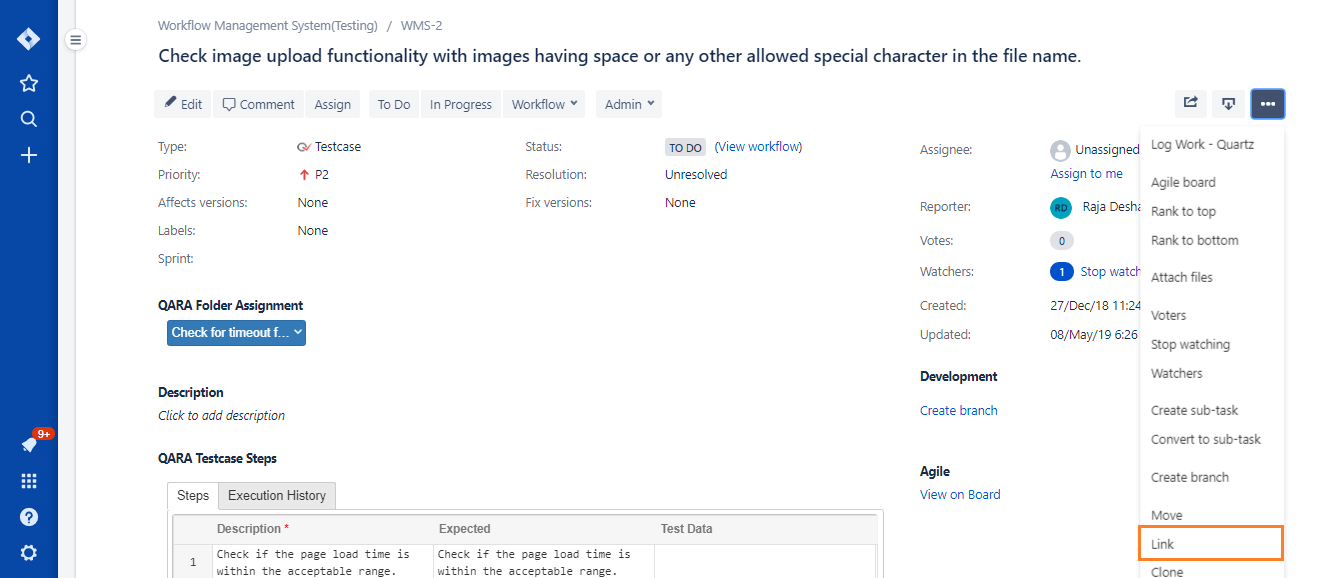Choose Stop watching in the actions menu
The height and width of the screenshot is (578, 1338).
pyautogui.click(x=1212, y=345)
